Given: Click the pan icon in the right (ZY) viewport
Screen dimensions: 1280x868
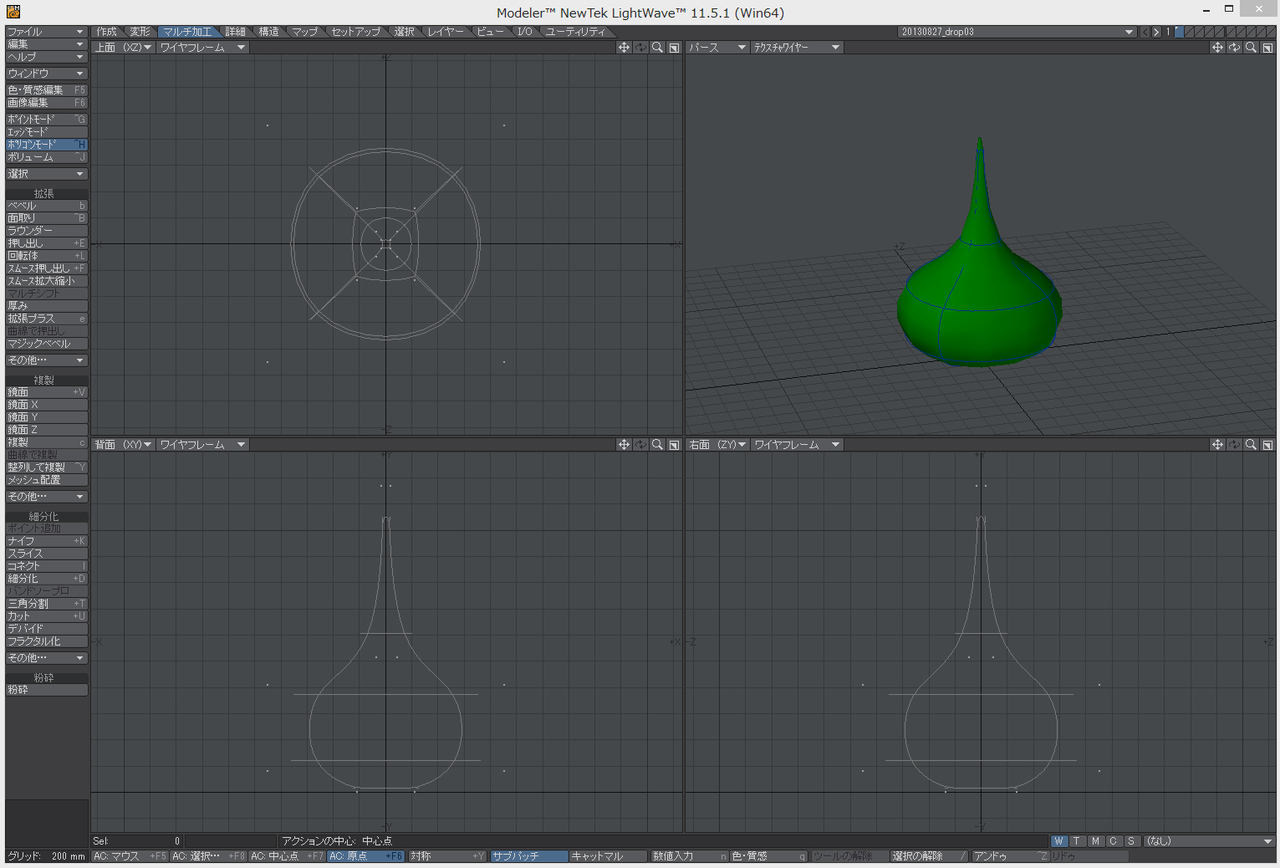Looking at the screenshot, I should click(x=1217, y=445).
